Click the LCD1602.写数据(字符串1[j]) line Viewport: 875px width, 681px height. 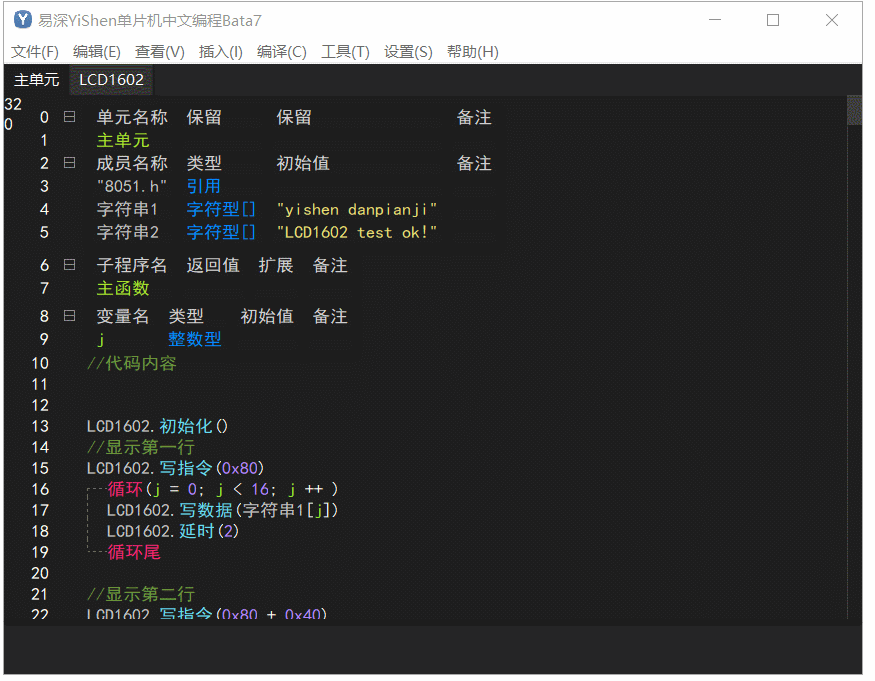[223, 510]
